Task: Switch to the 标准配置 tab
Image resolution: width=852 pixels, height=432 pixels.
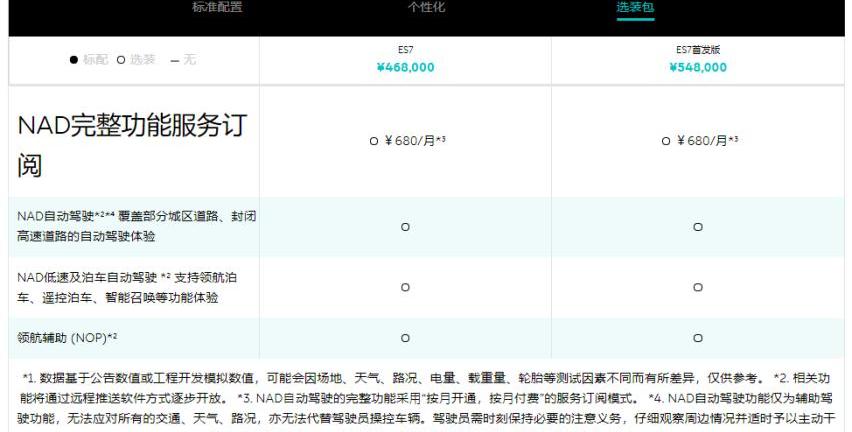Action: click(217, 7)
